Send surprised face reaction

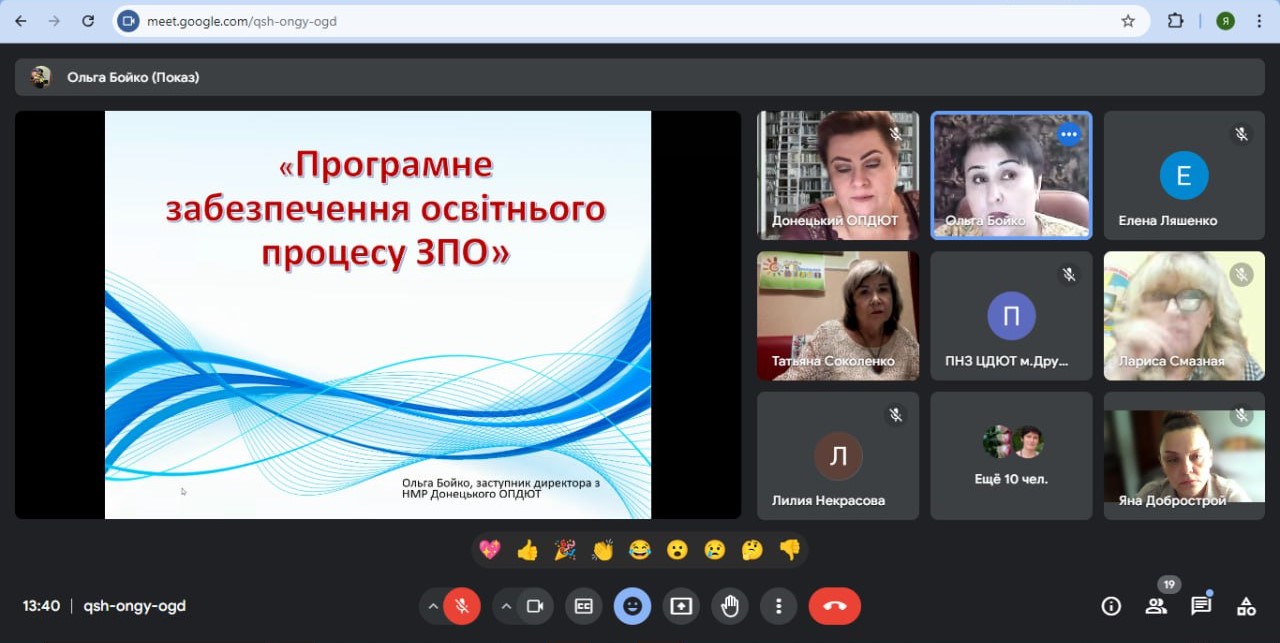[677, 549]
